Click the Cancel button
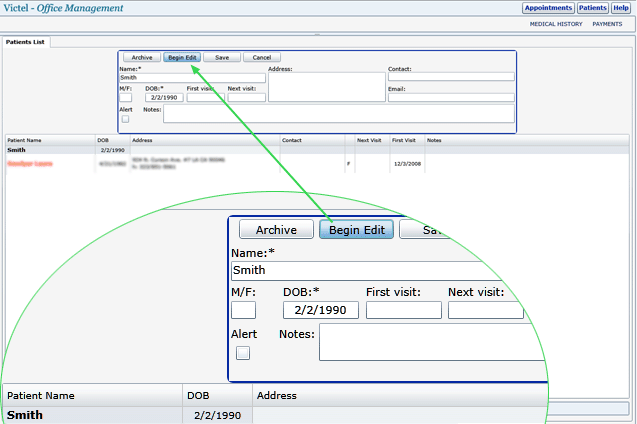This screenshot has width=637, height=424. click(262, 58)
